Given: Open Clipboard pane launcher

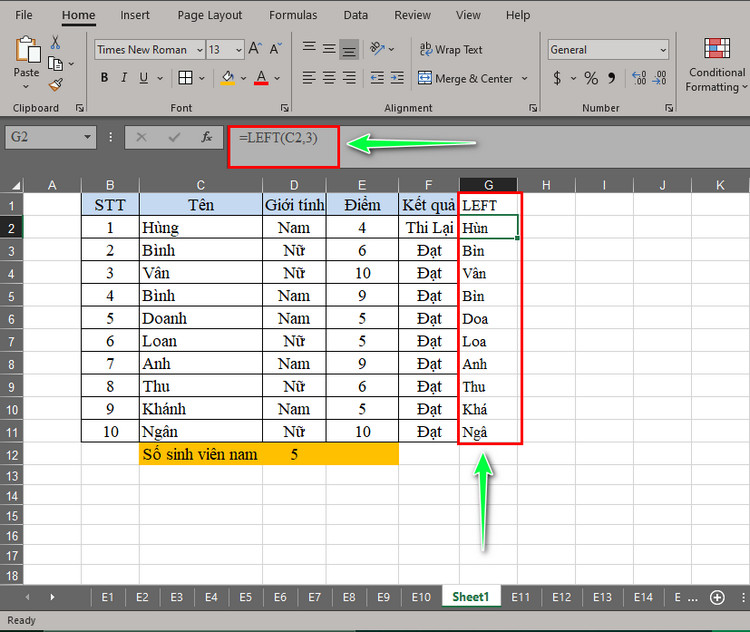Looking at the screenshot, I should click(x=80, y=108).
